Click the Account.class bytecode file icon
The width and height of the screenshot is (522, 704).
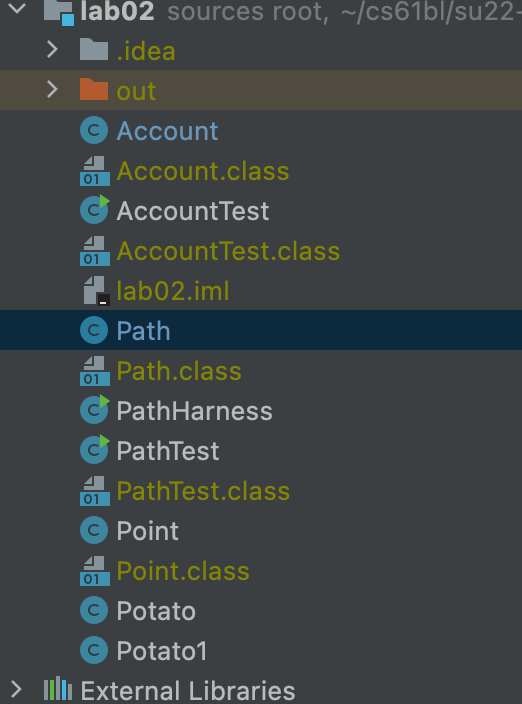tap(95, 171)
